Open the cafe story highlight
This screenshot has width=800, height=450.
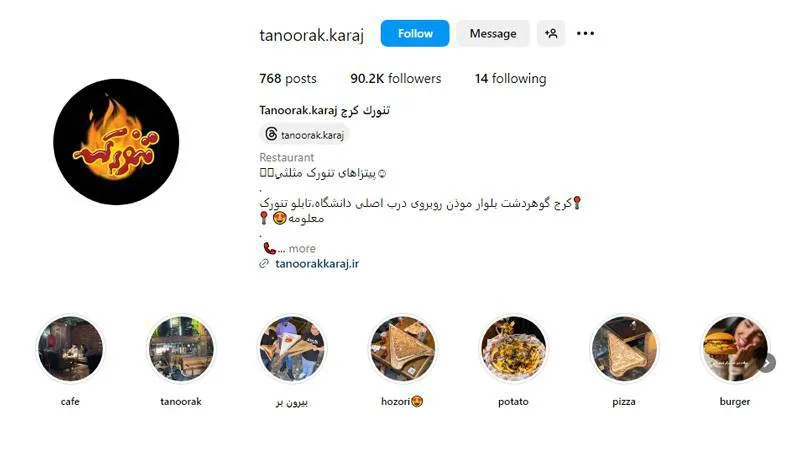(70, 348)
